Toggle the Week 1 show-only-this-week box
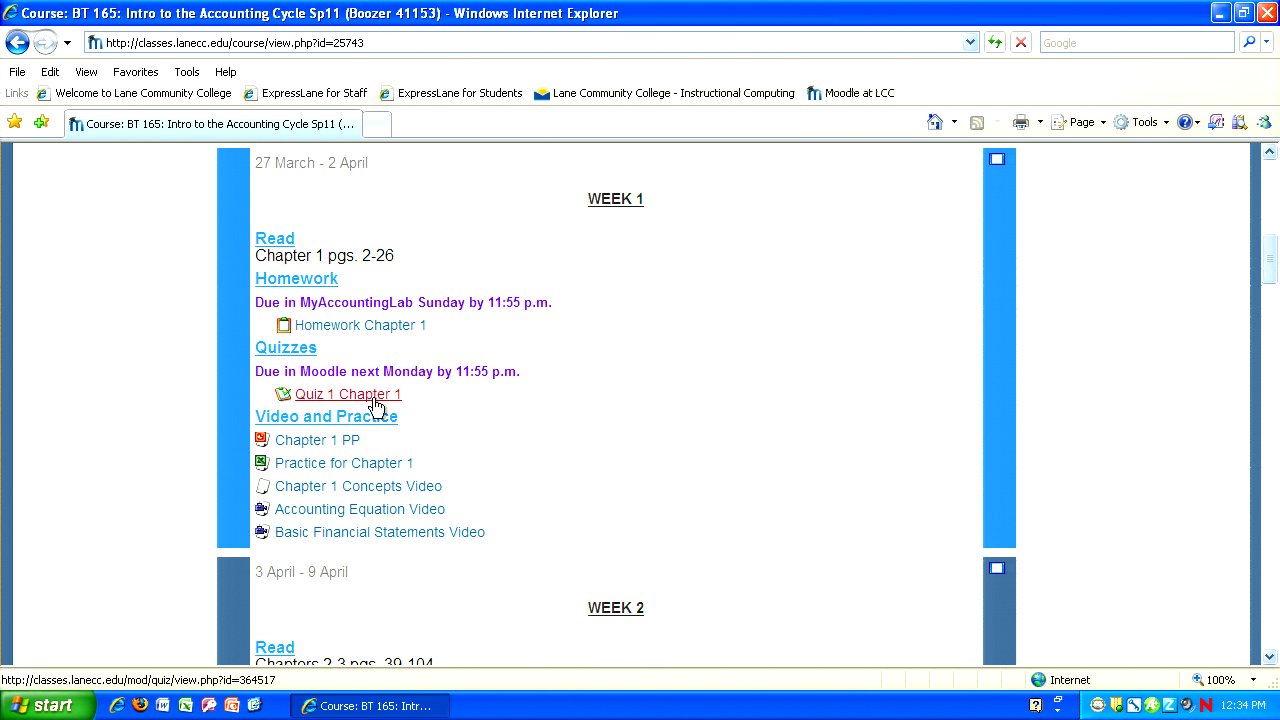 [997, 159]
